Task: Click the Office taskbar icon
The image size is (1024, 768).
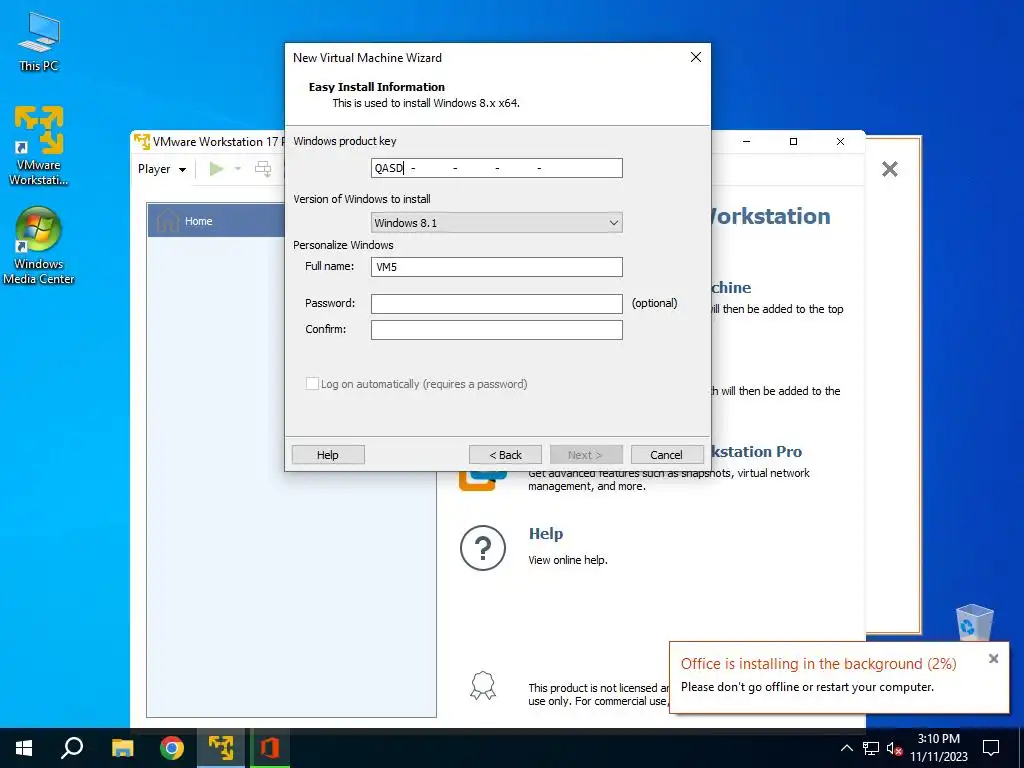Action: click(270, 748)
